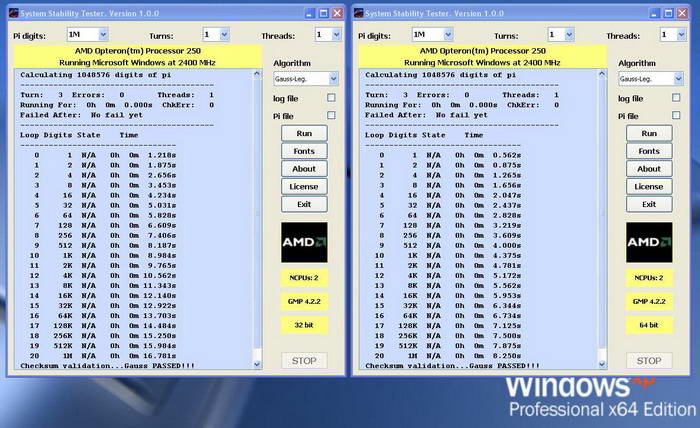Screen dimensions: 700x428
Task: Open Threads dropdown in right window
Action: click(x=681, y=34)
